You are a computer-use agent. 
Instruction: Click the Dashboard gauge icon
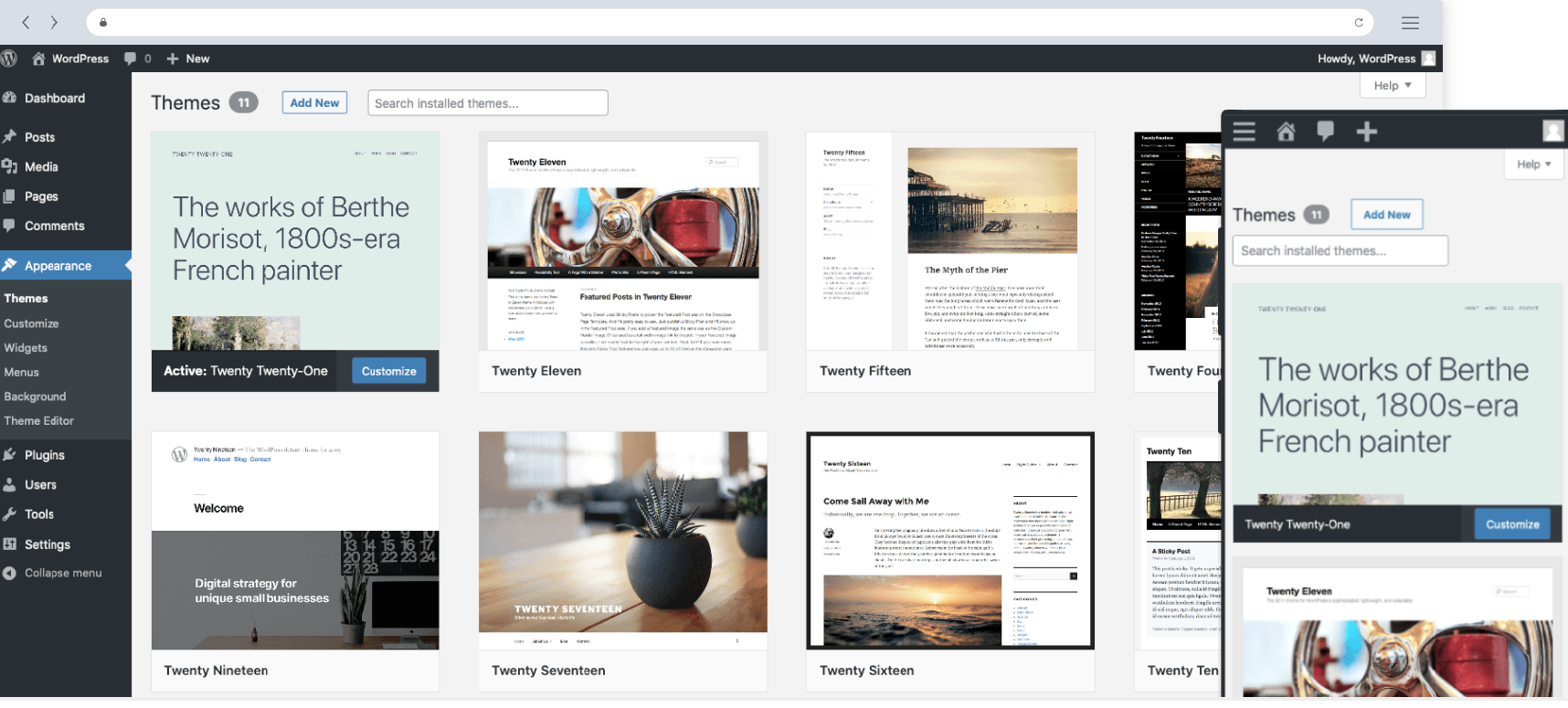tap(9, 98)
